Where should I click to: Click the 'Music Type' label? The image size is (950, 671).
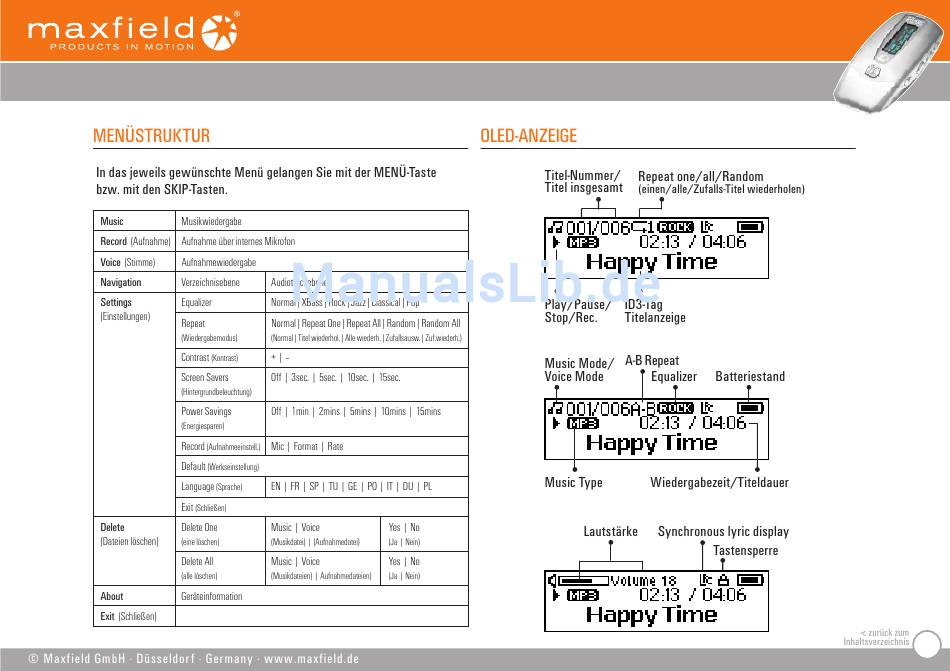click(x=573, y=483)
